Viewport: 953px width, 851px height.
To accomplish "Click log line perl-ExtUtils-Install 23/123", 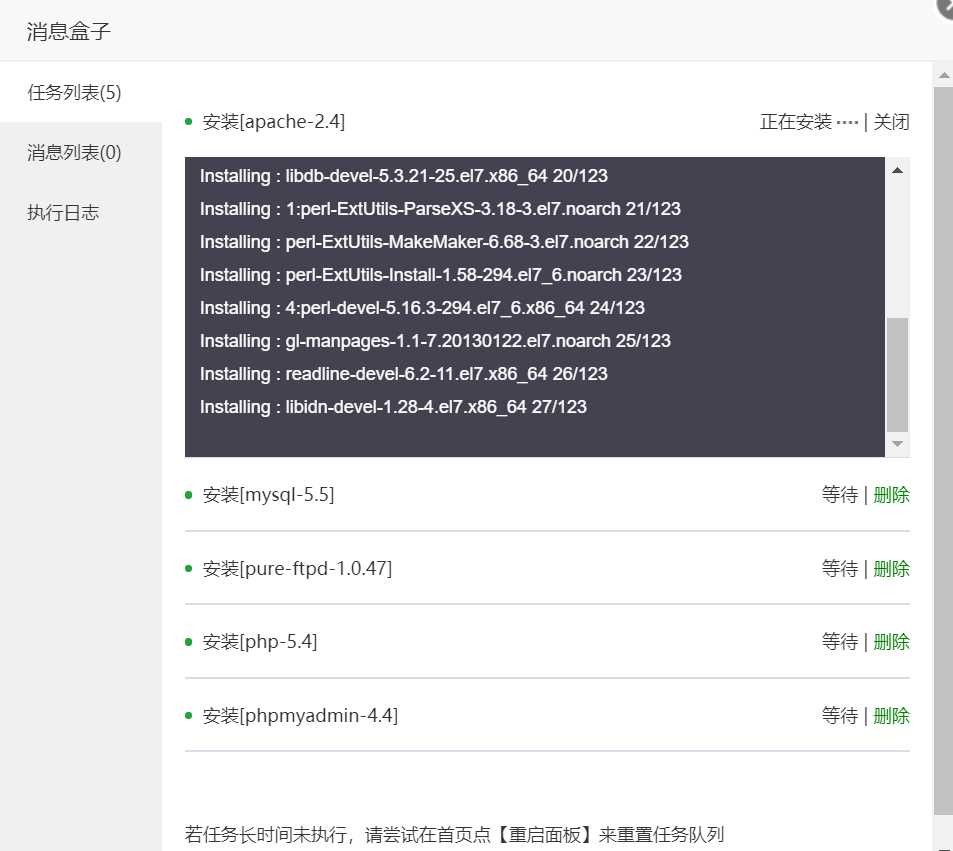I will (441, 275).
